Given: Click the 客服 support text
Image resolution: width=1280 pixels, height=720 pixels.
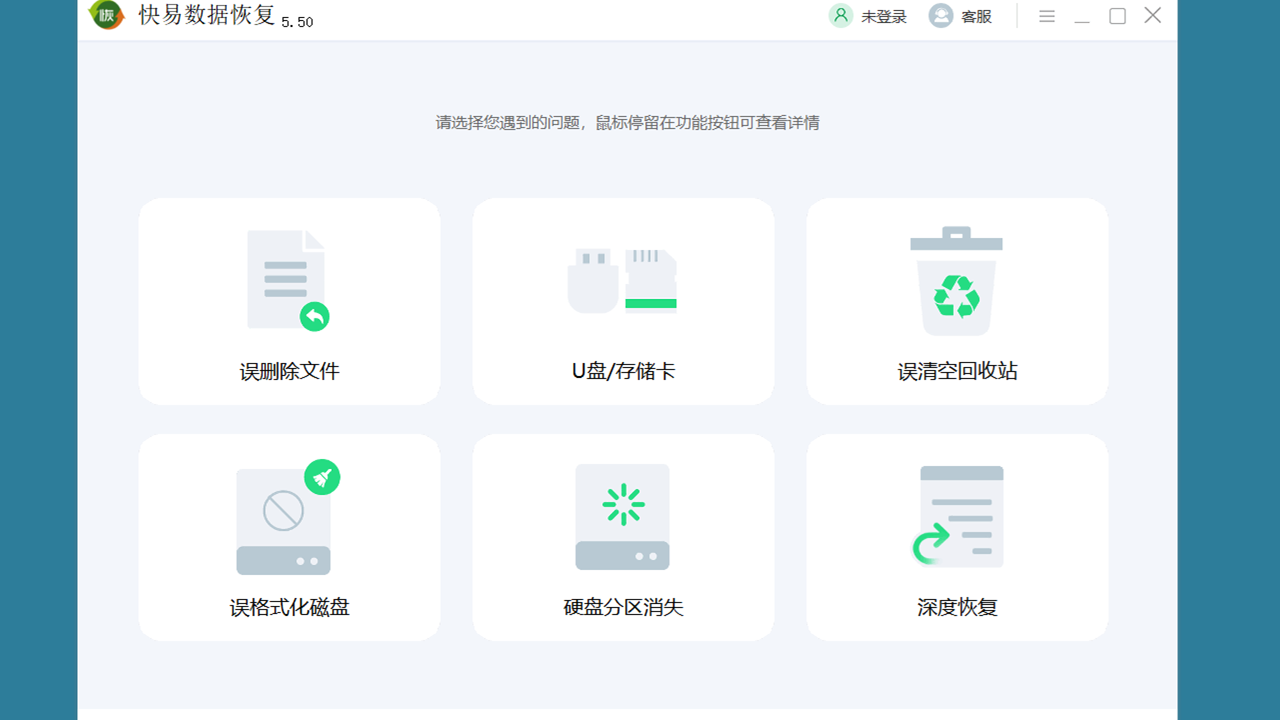Looking at the screenshot, I should [976, 17].
